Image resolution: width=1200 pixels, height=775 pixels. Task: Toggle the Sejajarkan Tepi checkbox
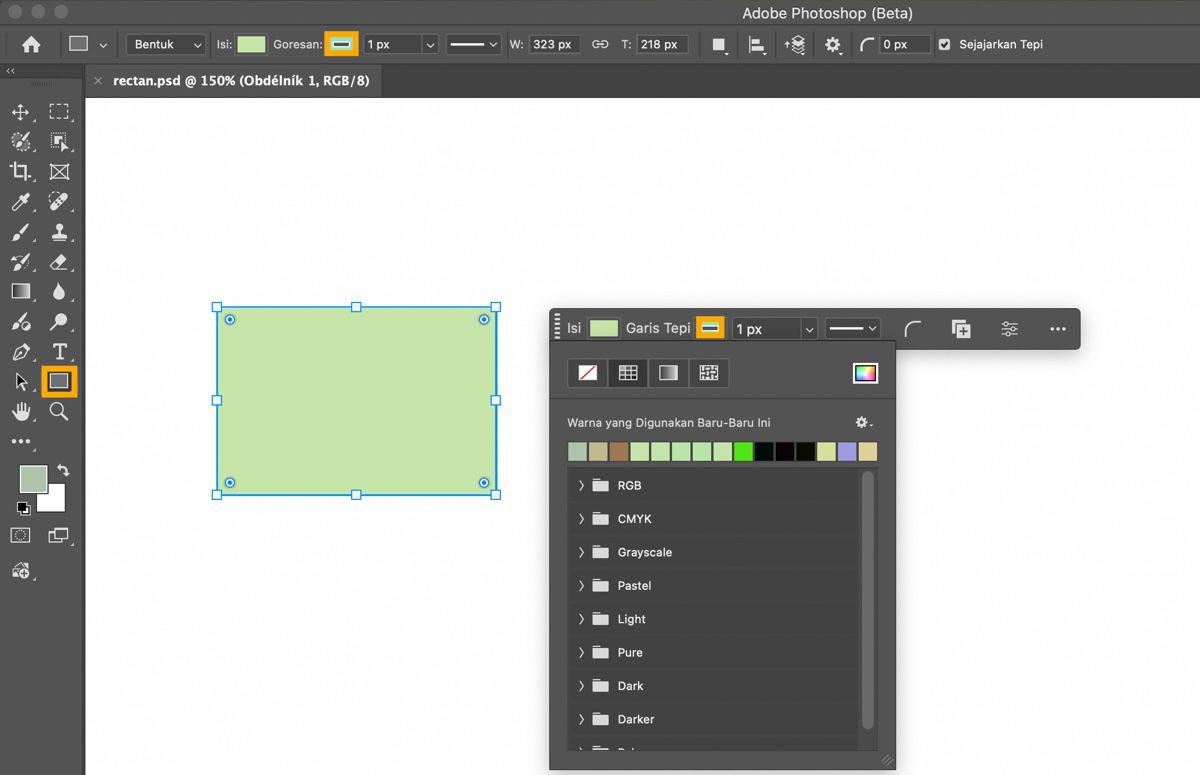pyautogui.click(x=944, y=45)
